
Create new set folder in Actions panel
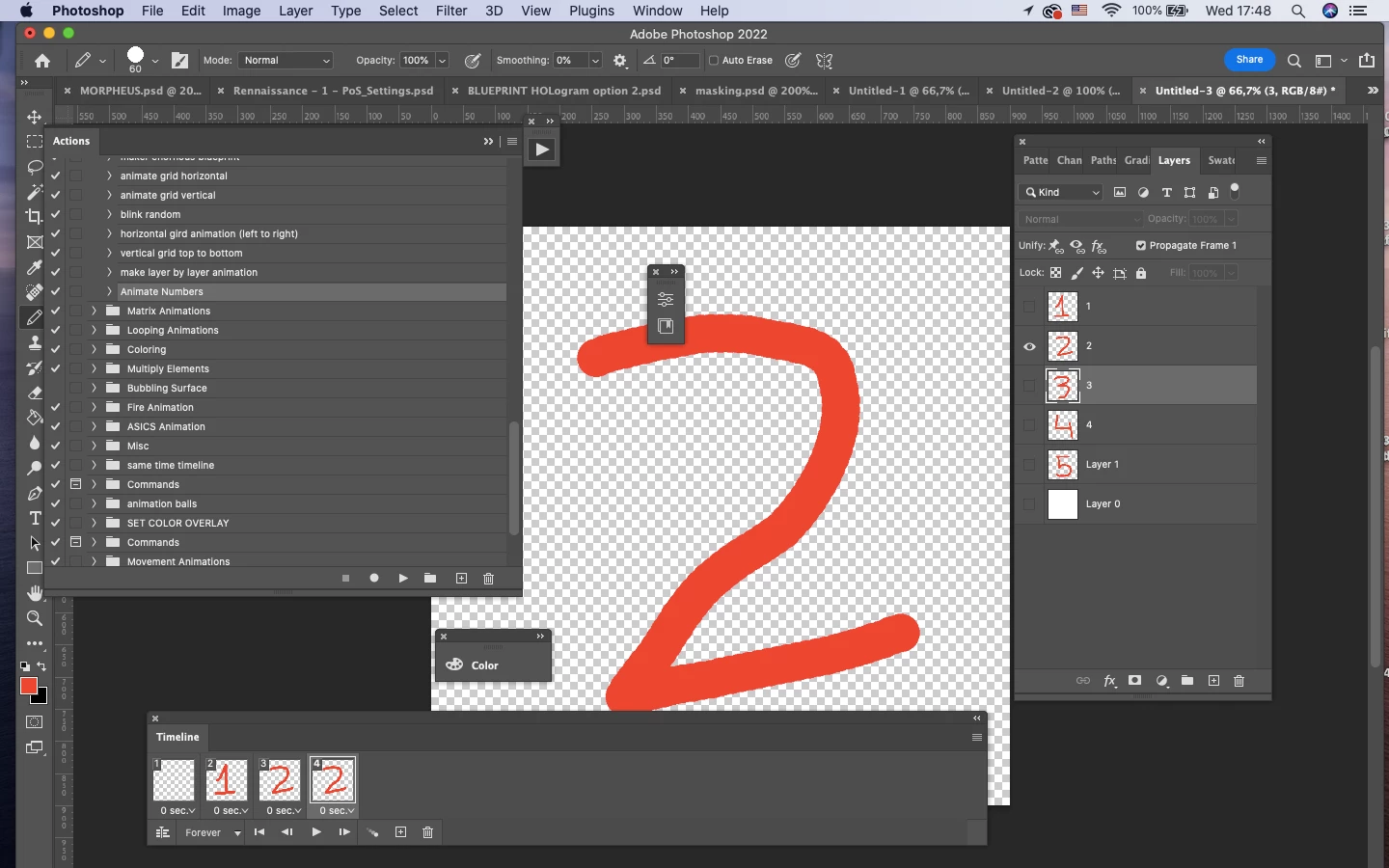tap(430, 579)
